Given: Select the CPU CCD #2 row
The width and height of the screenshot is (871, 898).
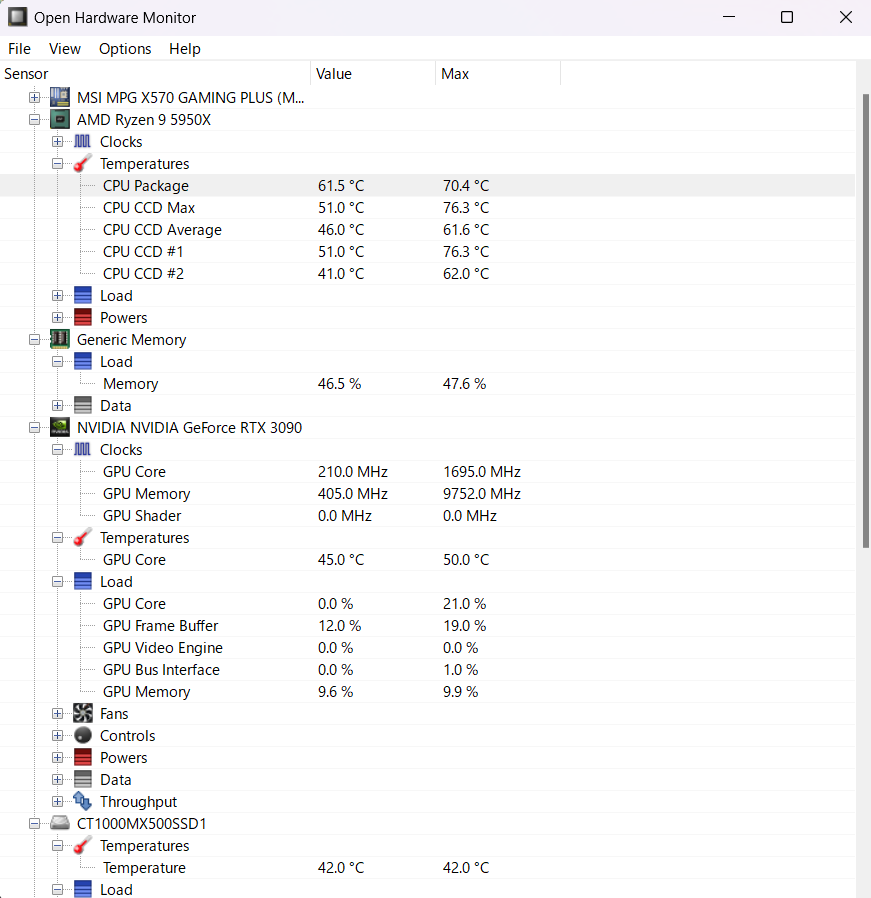Looking at the screenshot, I should 427,274.
